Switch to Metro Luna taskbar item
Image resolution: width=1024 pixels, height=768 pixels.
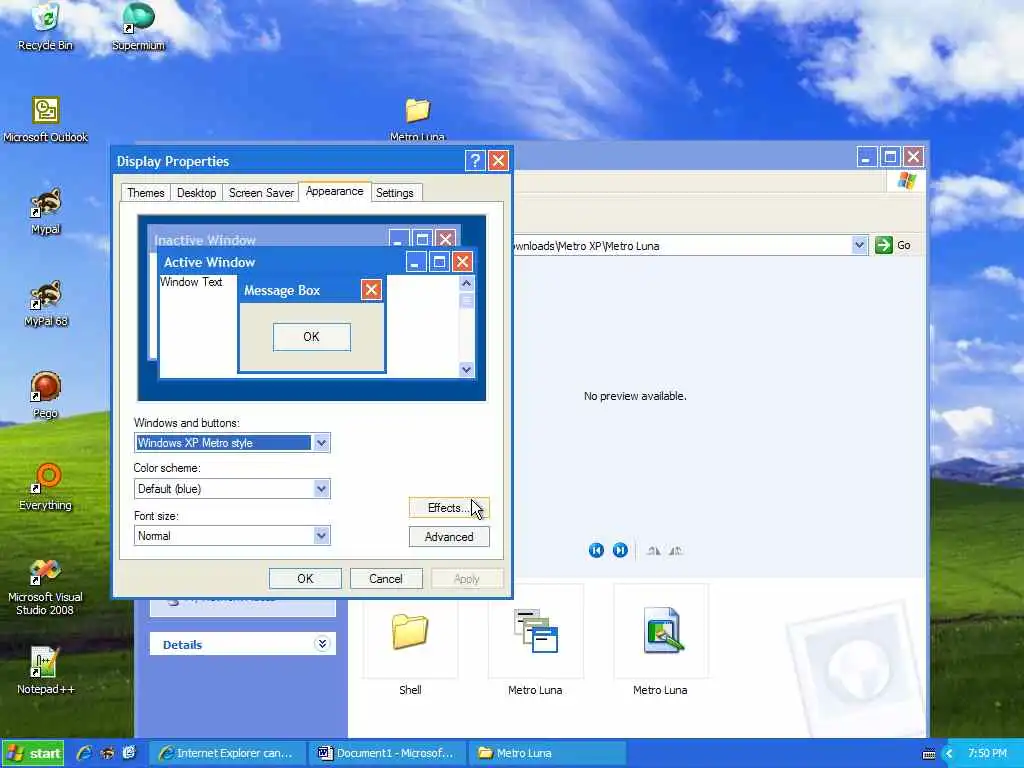click(x=547, y=753)
